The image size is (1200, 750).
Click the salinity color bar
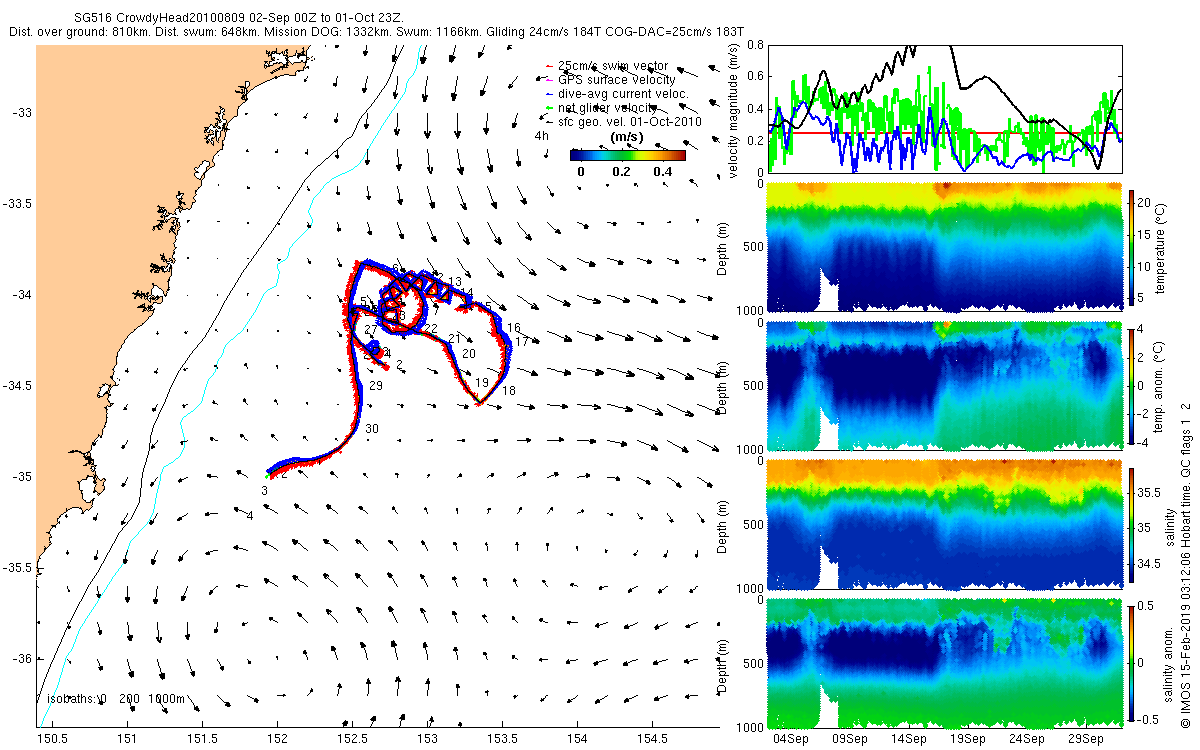[1131, 523]
